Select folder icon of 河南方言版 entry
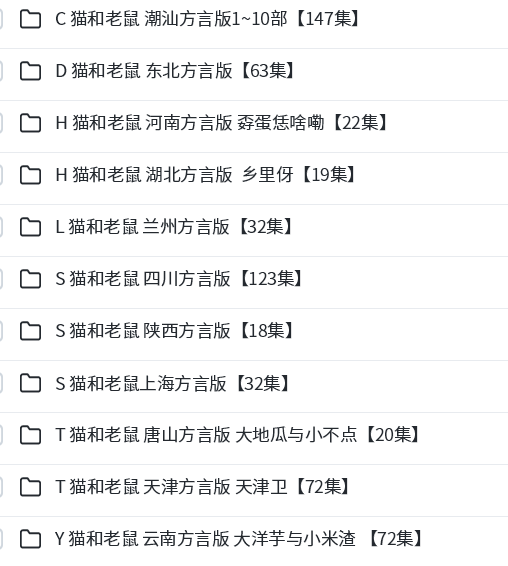Viewport: 508px width, 566px height. [x=30, y=123]
